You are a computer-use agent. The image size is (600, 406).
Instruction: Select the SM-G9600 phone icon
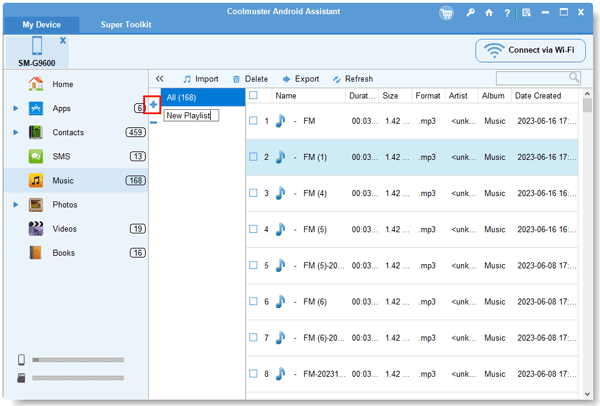(x=37, y=46)
